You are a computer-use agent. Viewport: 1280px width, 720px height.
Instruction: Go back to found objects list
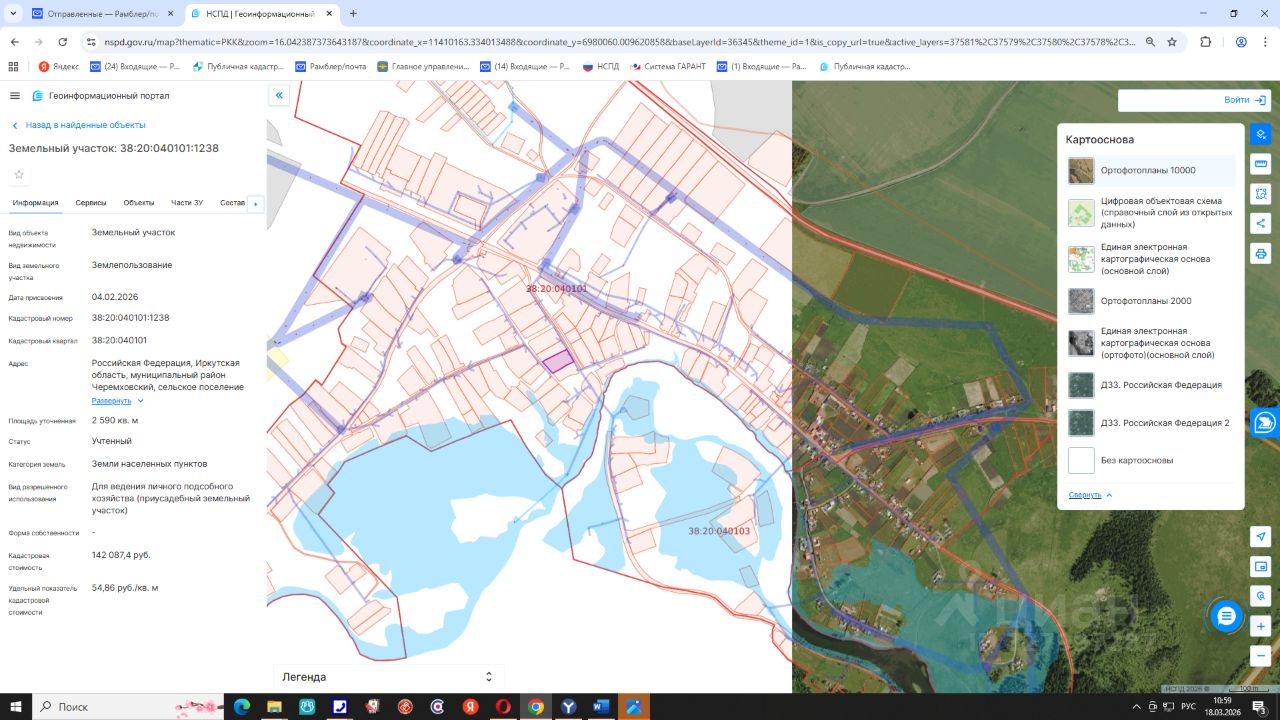click(79, 125)
